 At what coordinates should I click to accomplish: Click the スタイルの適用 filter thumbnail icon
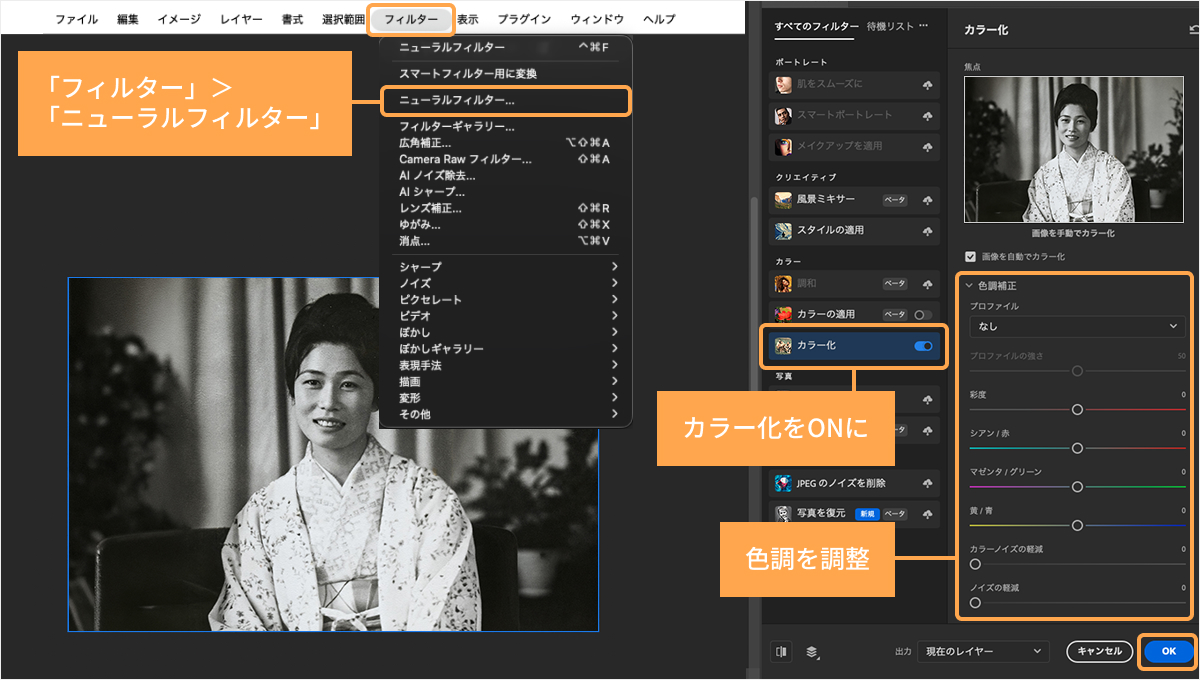pos(783,231)
